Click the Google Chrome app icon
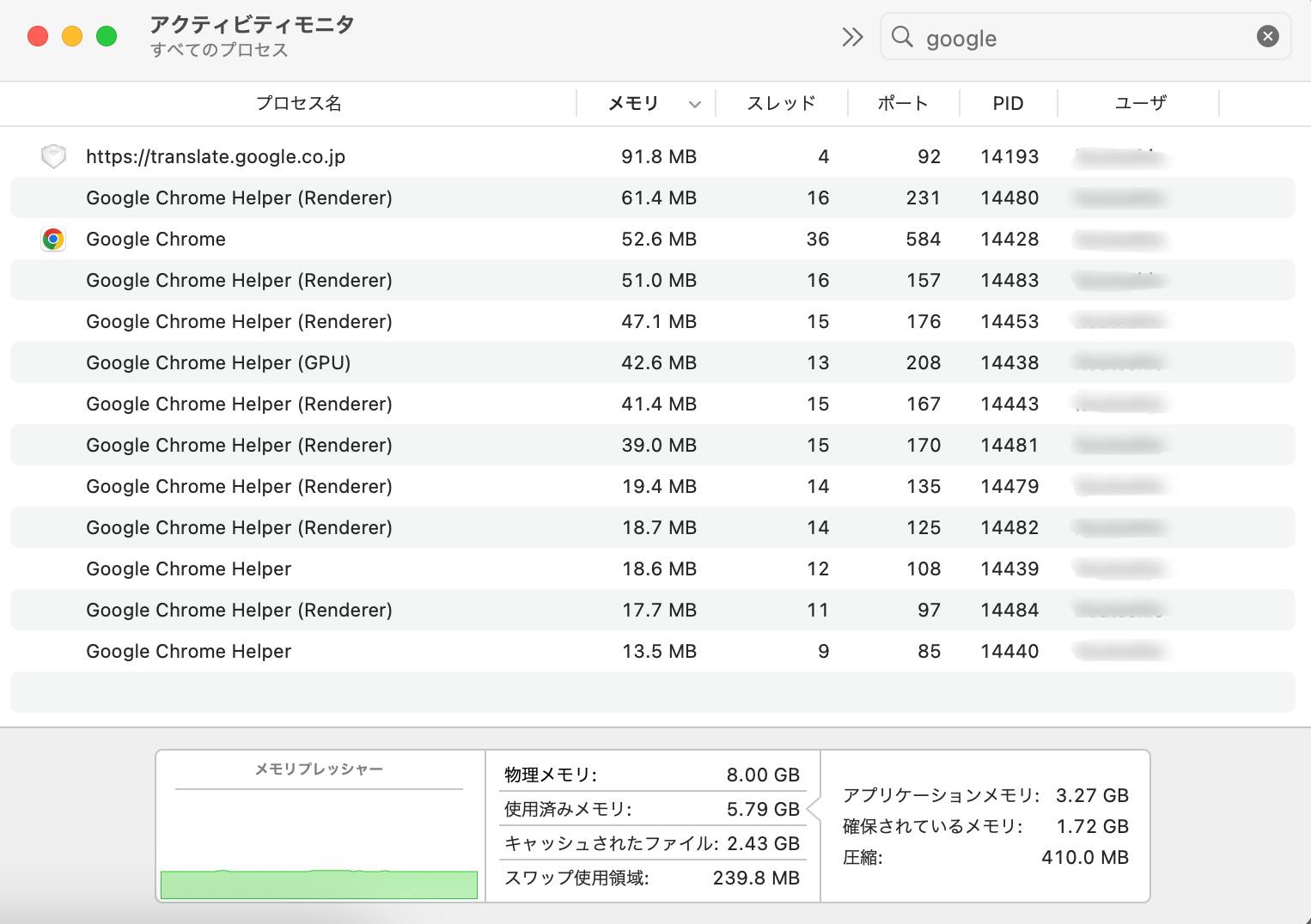1311x924 pixels. click(53, 239)
